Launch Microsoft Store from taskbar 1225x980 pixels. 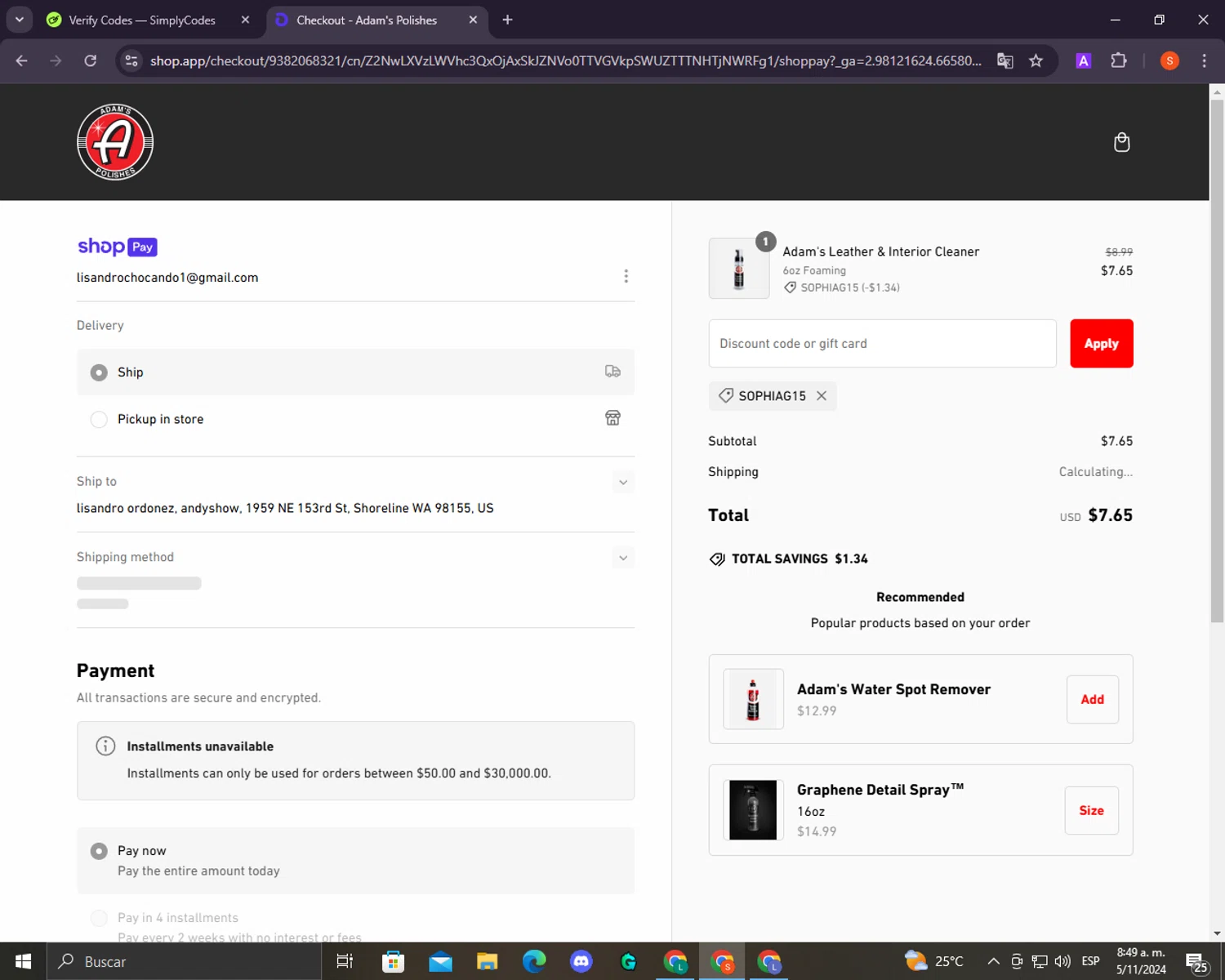pyautogui.click(x=393, y=961)
